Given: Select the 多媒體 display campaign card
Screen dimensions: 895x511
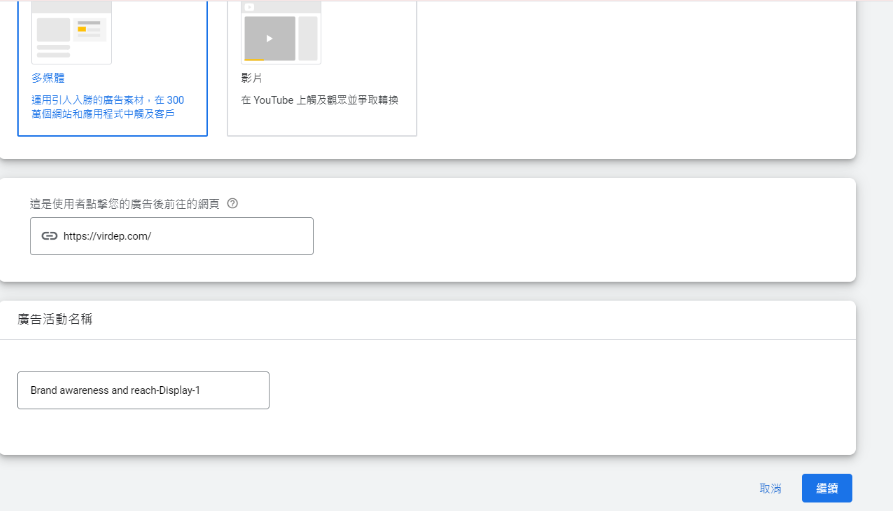Looking at the screenshot, I should click(112, 68).
